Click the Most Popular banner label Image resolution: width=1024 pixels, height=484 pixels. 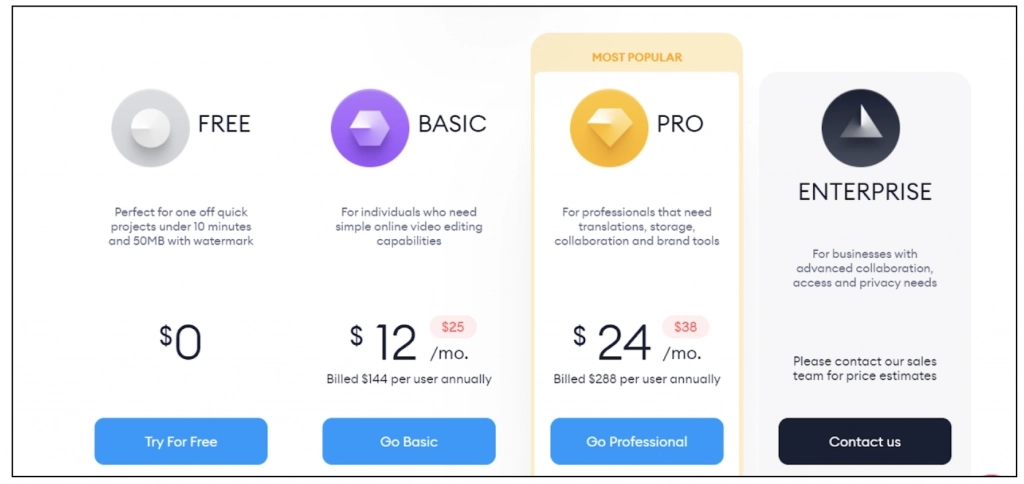(x=637, y=57)
